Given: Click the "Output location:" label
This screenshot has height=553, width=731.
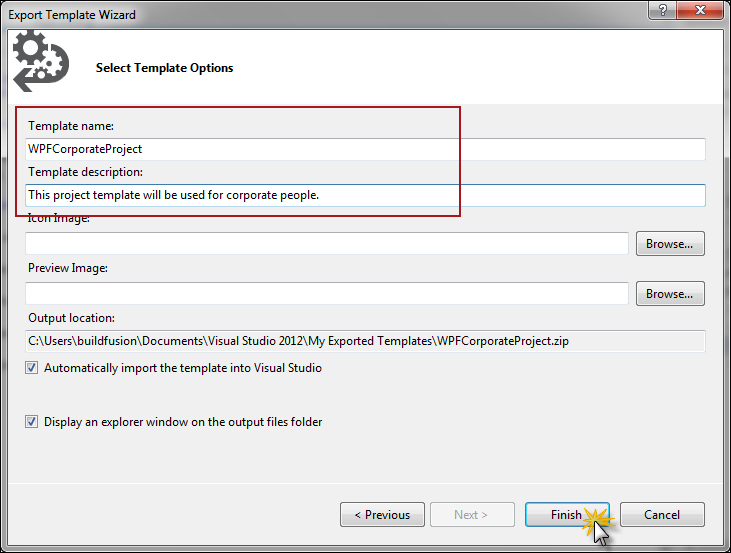Looking at the screenshot, I should 71,318.
